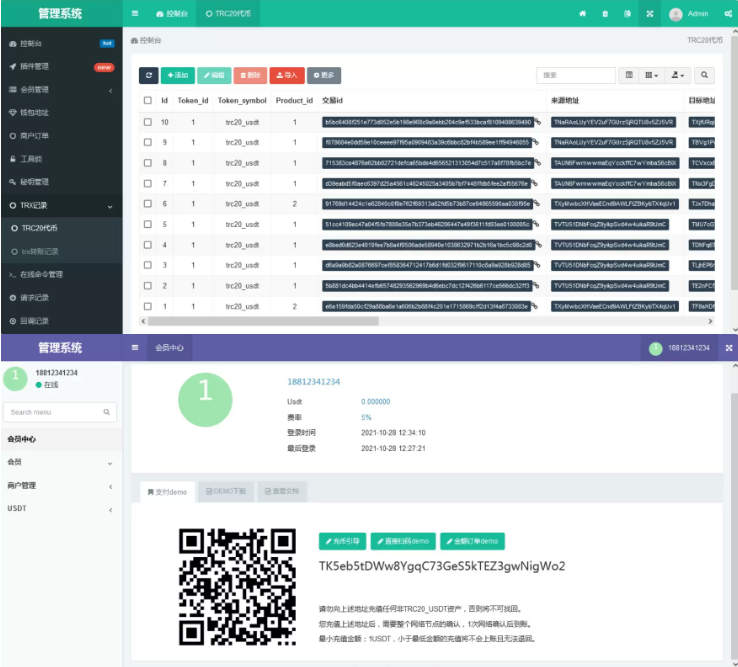
Task: Open the 控制台 dashboard item in the dark sidebar
Action: coord(61,43)
